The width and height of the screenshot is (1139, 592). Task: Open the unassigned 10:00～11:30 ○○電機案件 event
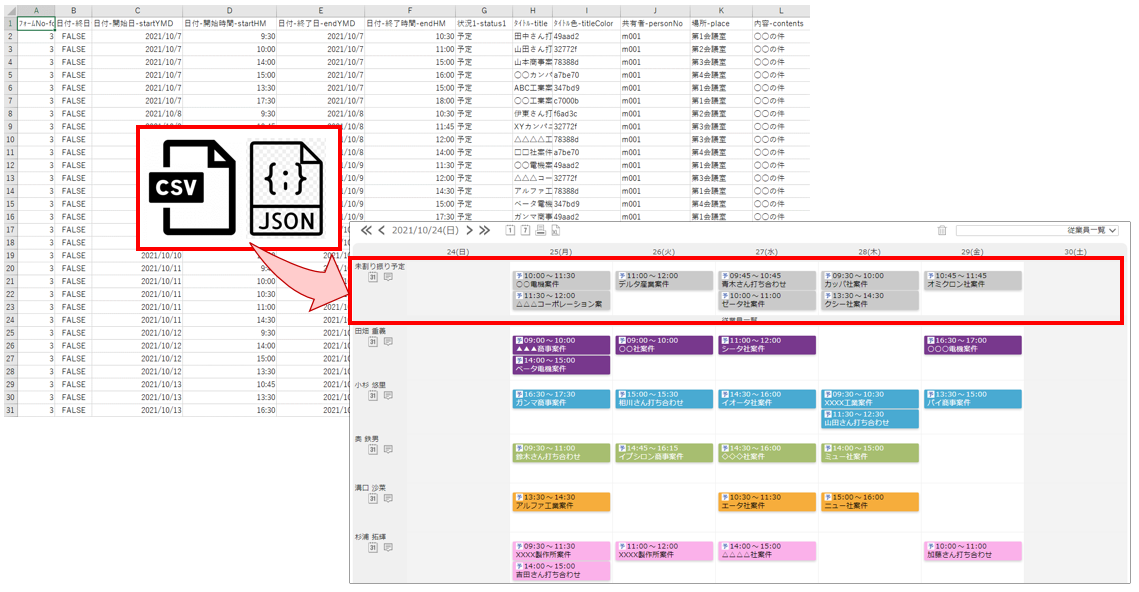pyautogui.click(x=561, y=280)
